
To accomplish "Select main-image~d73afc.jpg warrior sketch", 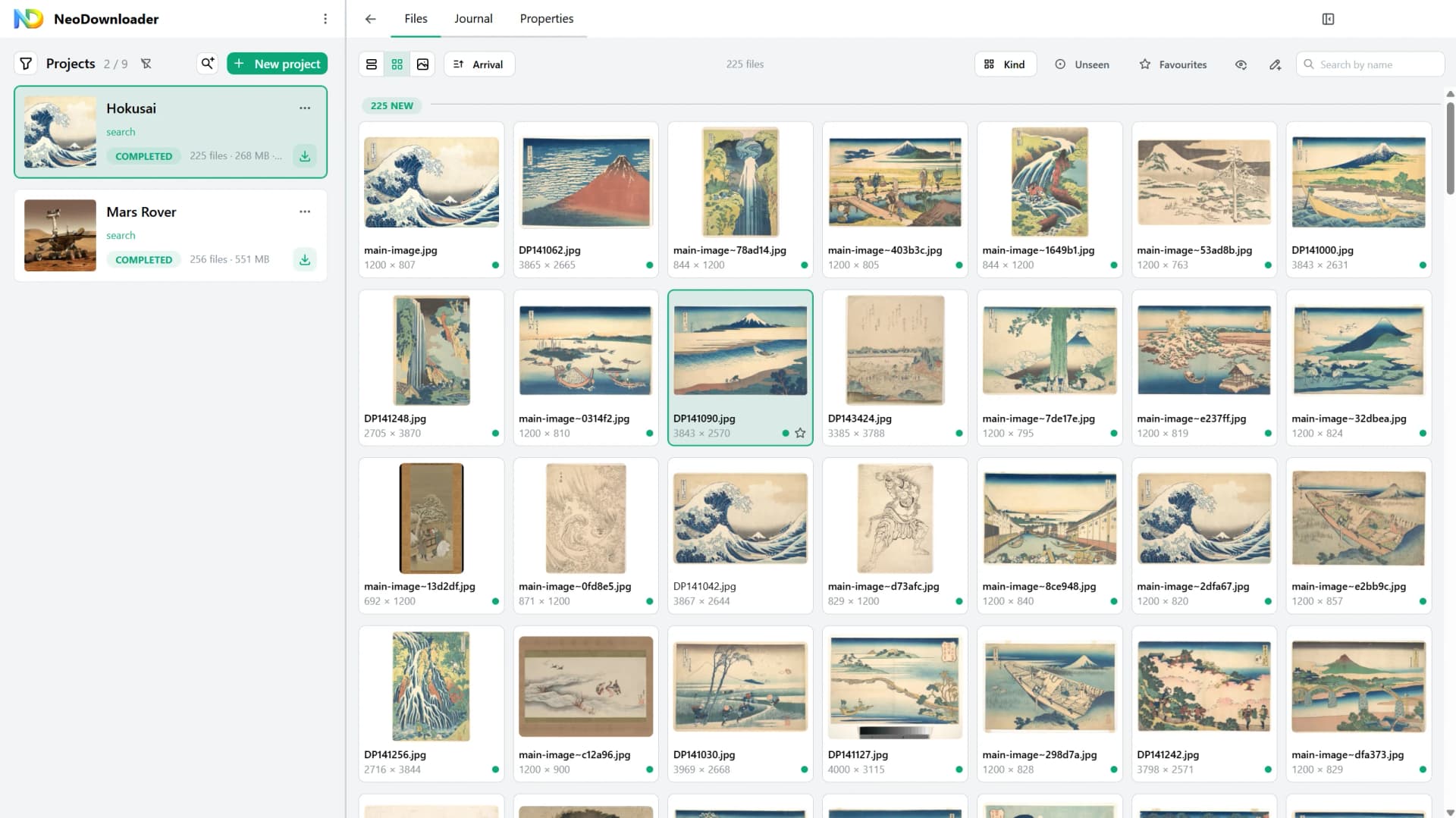I will tap(895, 519).
